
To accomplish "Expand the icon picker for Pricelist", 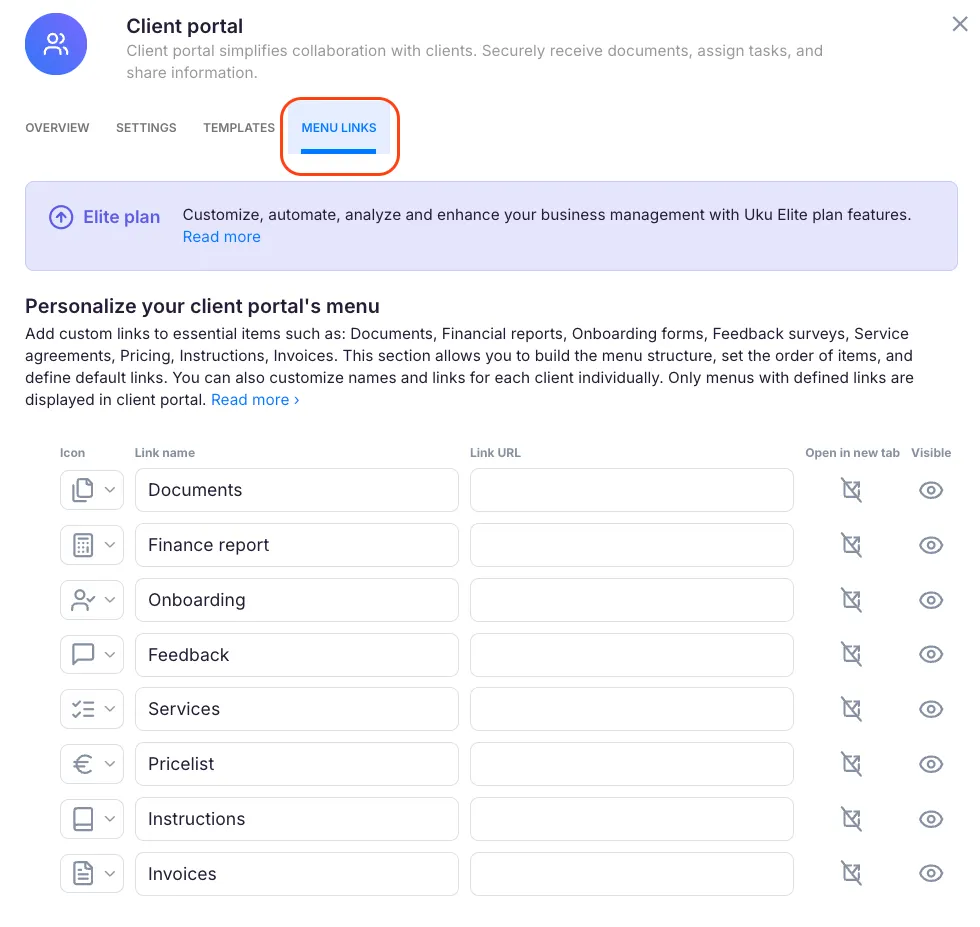I will tap(92, 764).
